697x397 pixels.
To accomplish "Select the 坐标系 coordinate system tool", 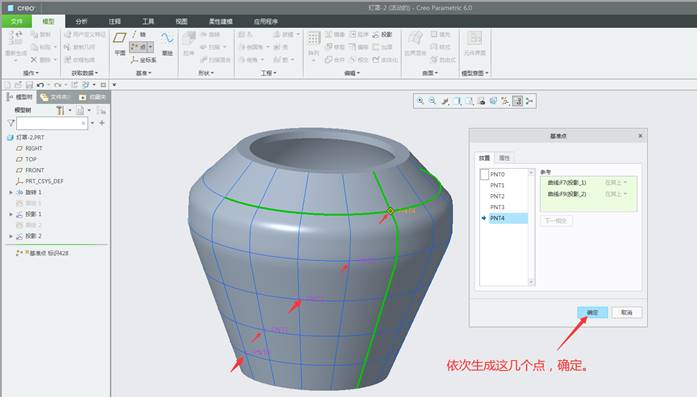I will (x=144, y=60).
